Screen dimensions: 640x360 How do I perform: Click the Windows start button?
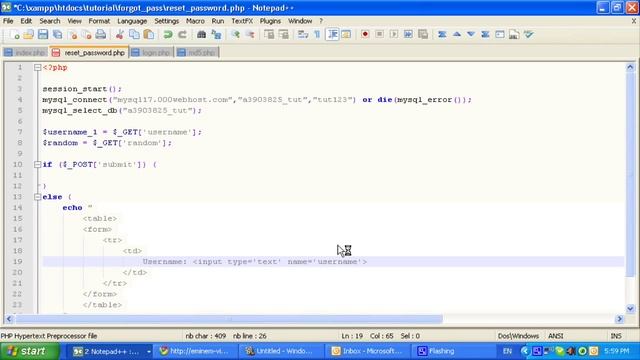tap(29, 351)
